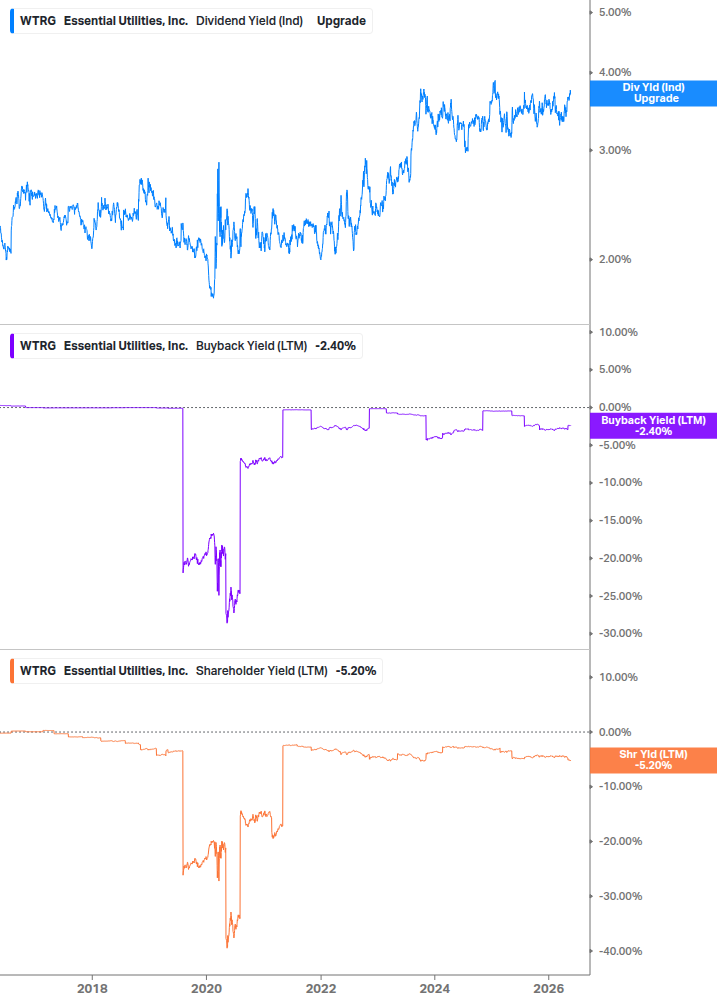Click the 4.00% label on dividend yield axis

point(614,72)
